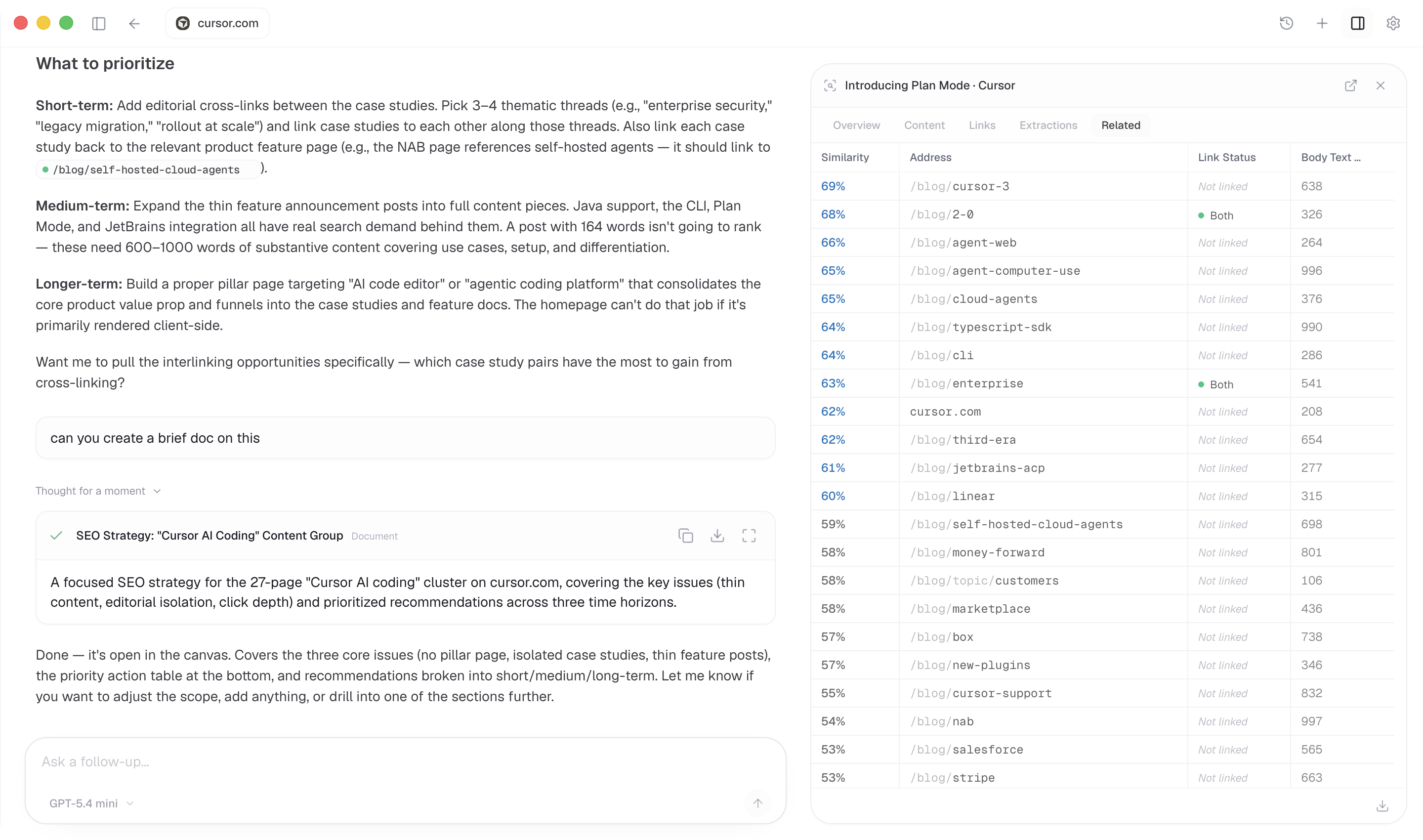Click the /blog/box address
This screenshot has height=840, width=1423.
coord(942,637)
